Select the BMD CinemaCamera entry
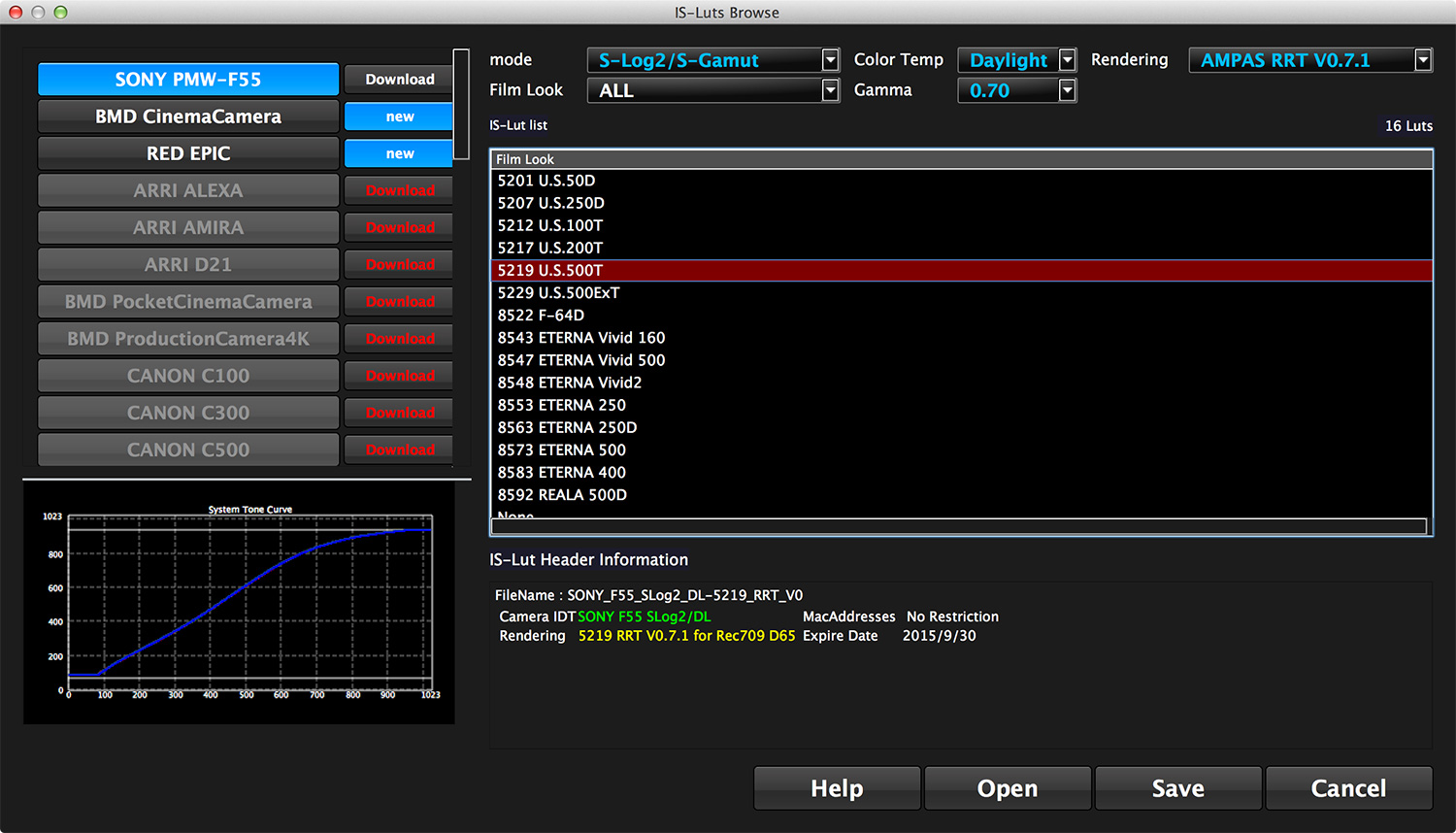 point(188,117)
